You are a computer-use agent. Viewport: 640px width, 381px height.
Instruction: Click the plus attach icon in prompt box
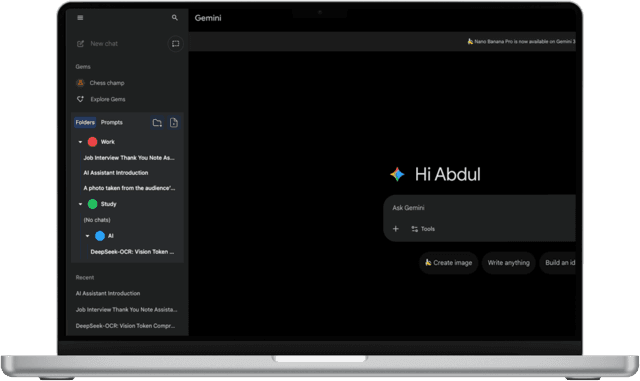[396, 229]
